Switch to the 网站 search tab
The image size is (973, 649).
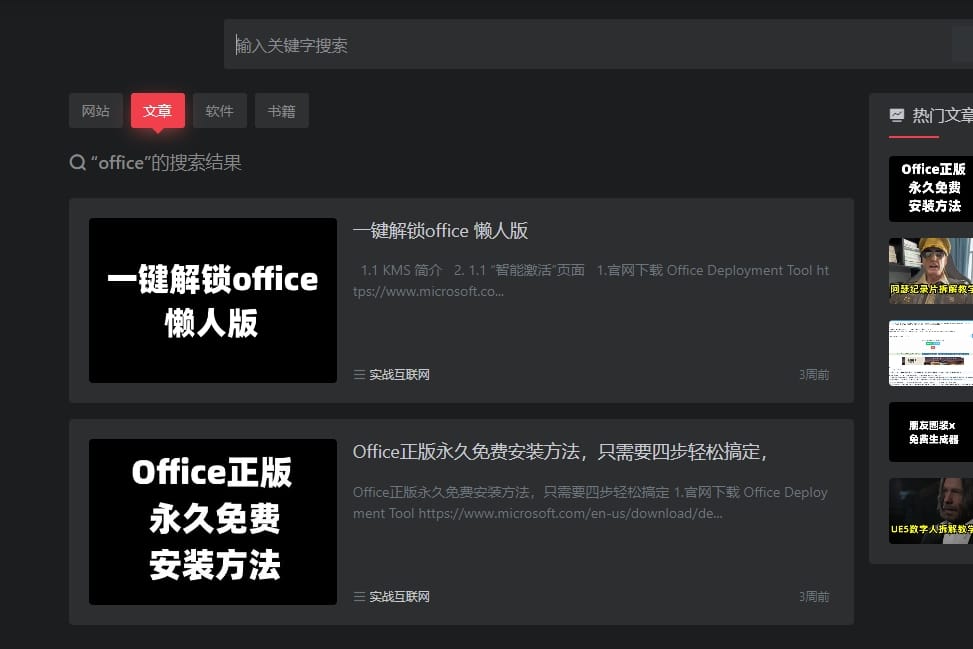pyautogui.click(x=95, y=111)
